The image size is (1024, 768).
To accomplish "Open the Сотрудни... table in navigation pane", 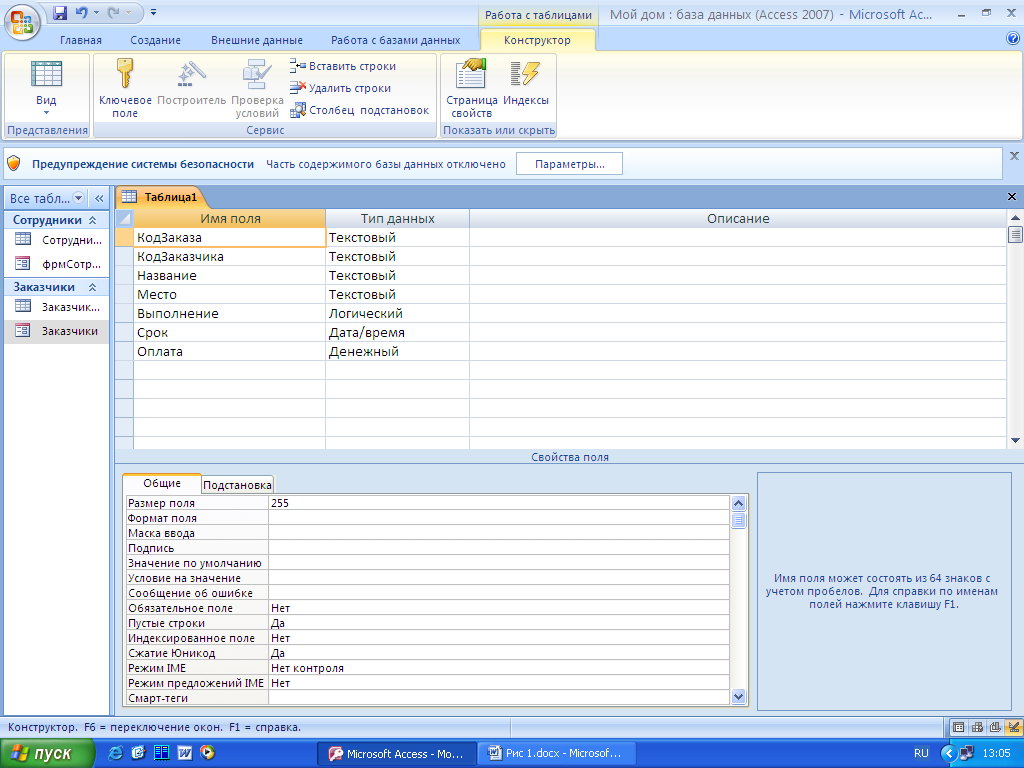I will click(x=57, y=240).
